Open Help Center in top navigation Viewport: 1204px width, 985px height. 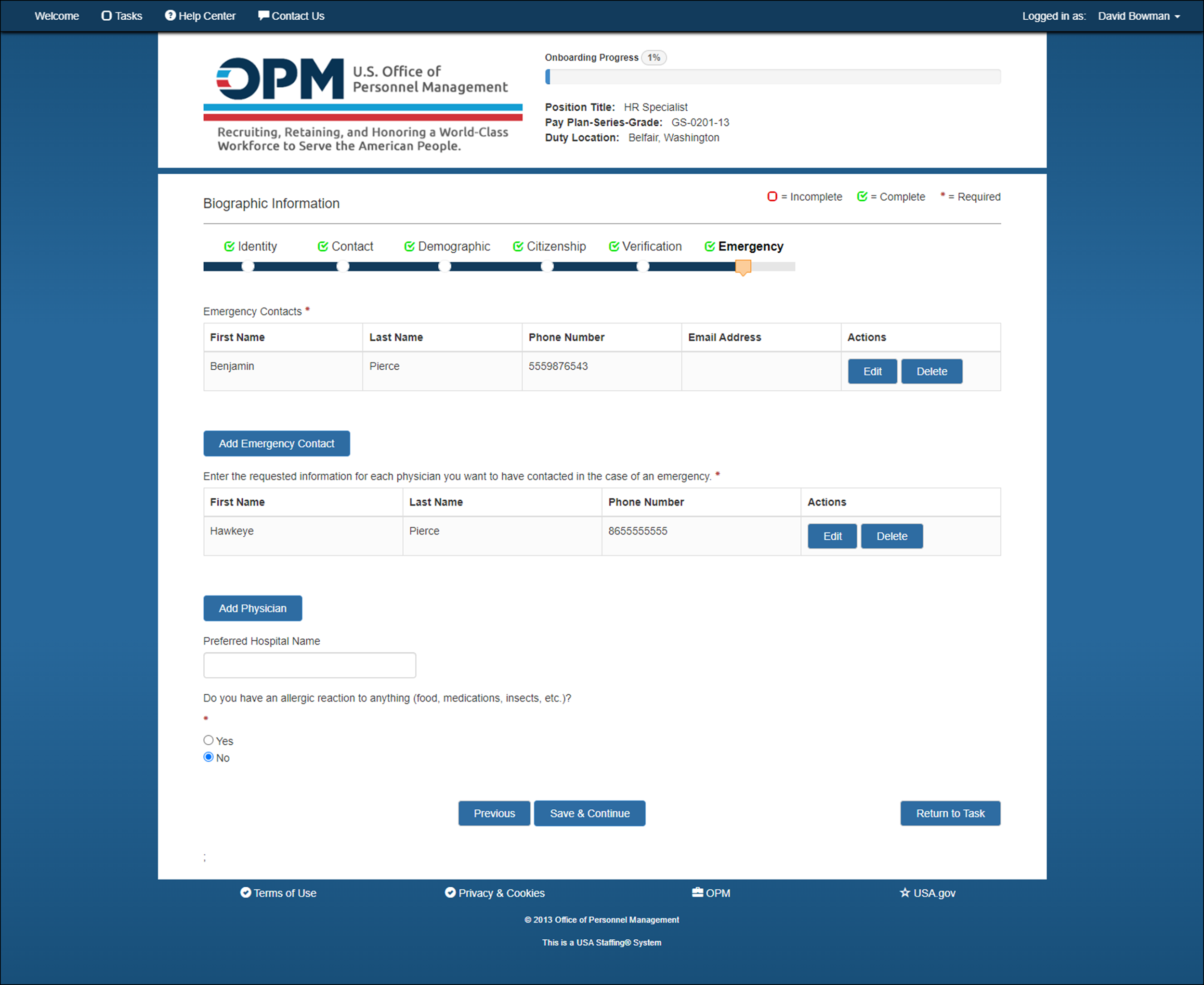click(200, 16)
